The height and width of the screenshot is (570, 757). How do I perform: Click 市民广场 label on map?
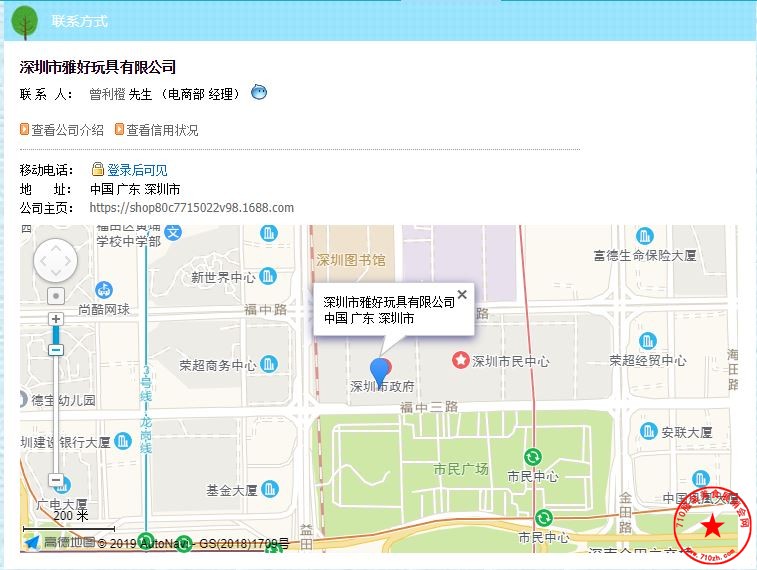pos(461,469)
